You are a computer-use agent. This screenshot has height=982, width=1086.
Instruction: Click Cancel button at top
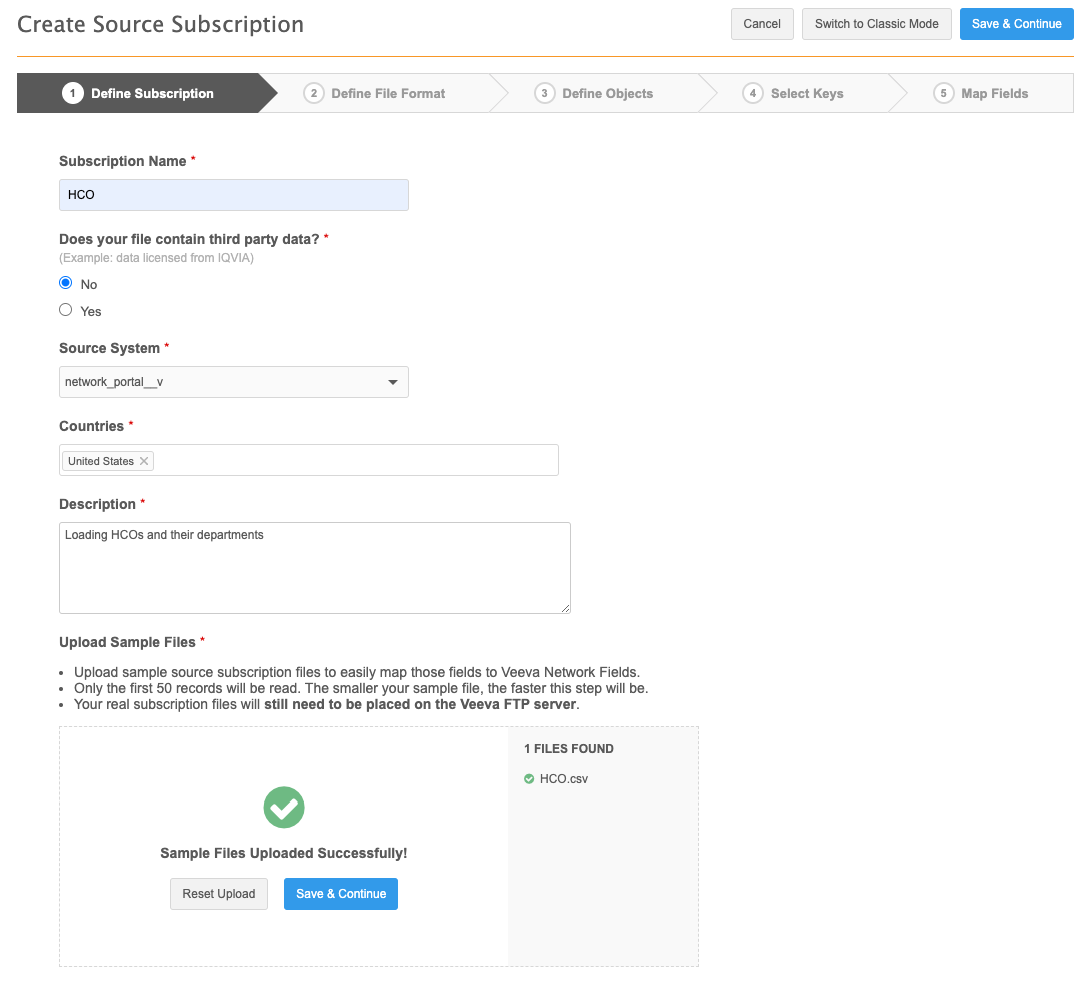[762, 24]
